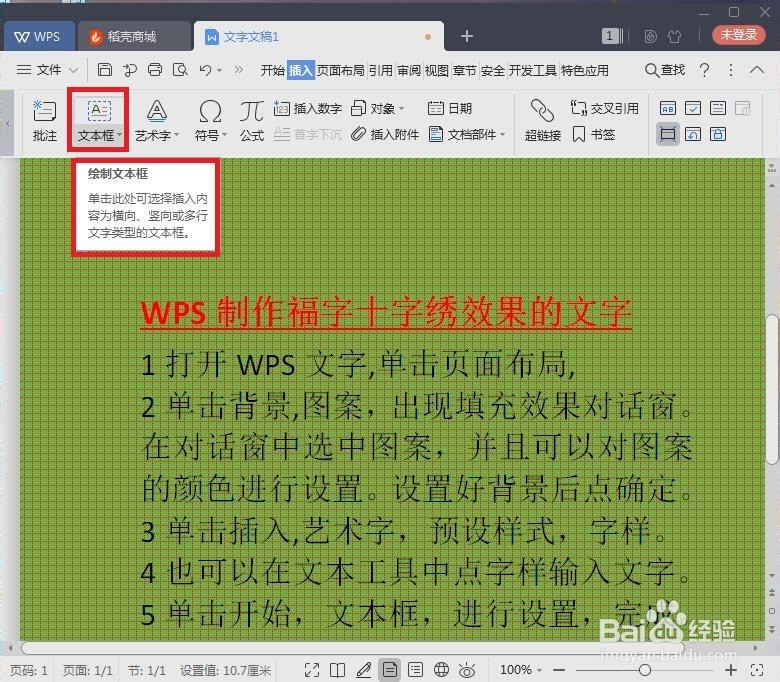Viewport: 780px width, 682px height.
Task: Click Insert Number (插入数字)
Action: pos(307,108)
